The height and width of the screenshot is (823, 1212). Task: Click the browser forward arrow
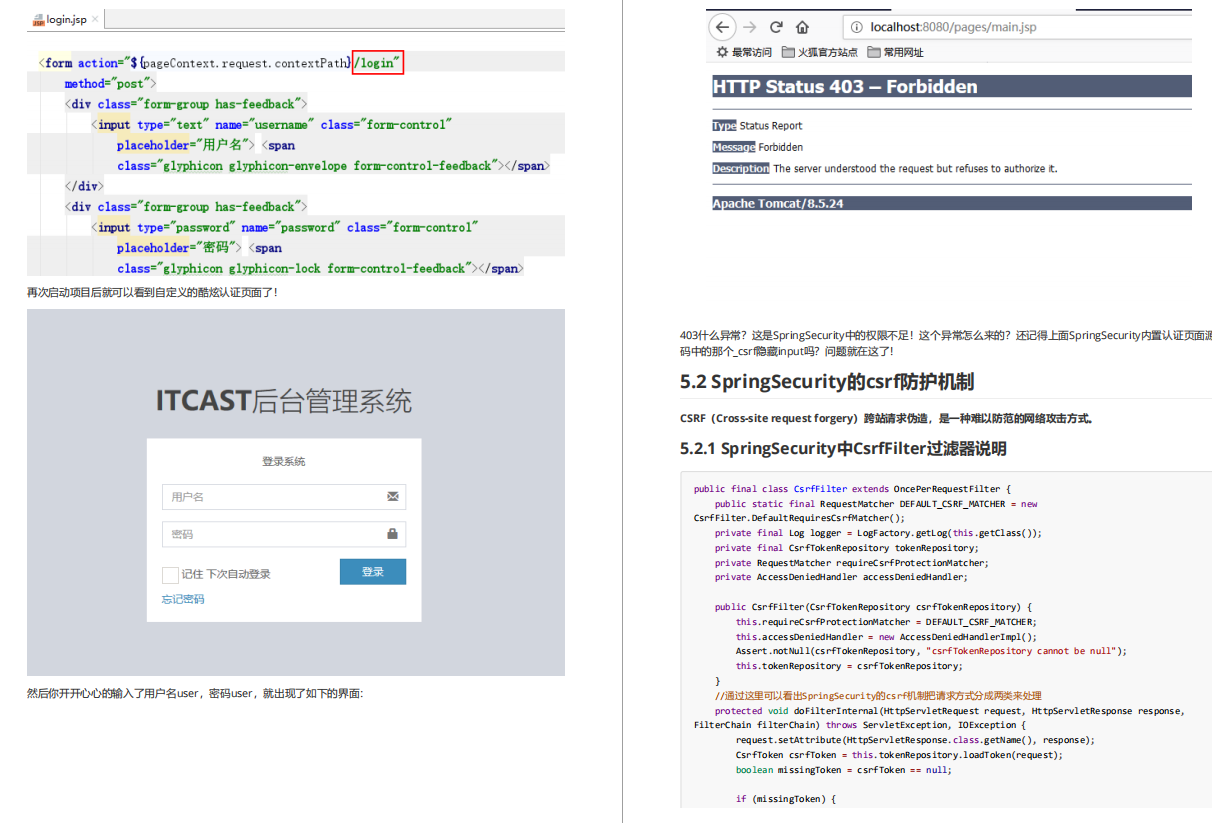click(750, 27)
